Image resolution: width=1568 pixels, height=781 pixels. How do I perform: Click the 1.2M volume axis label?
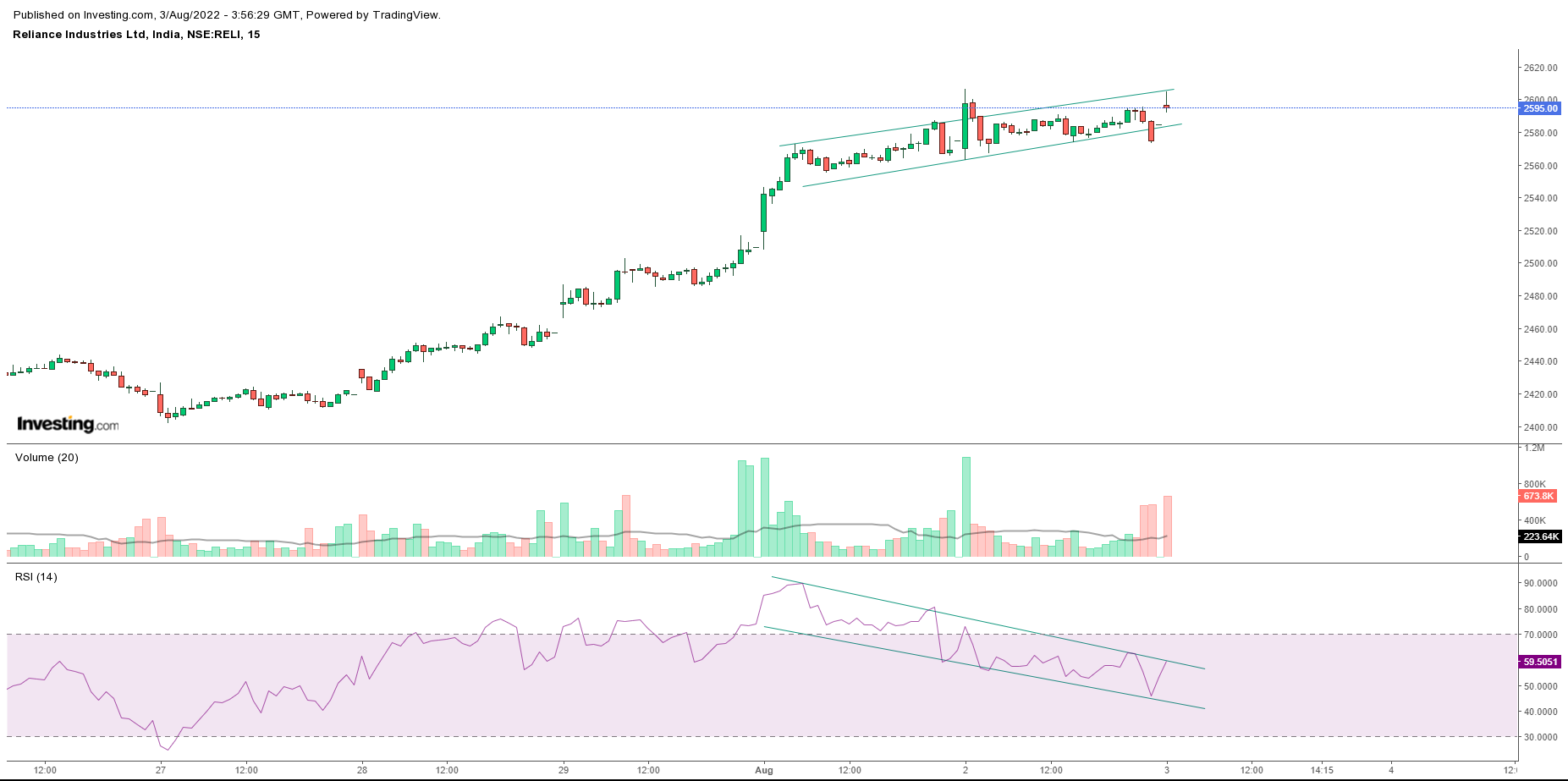1534,448
